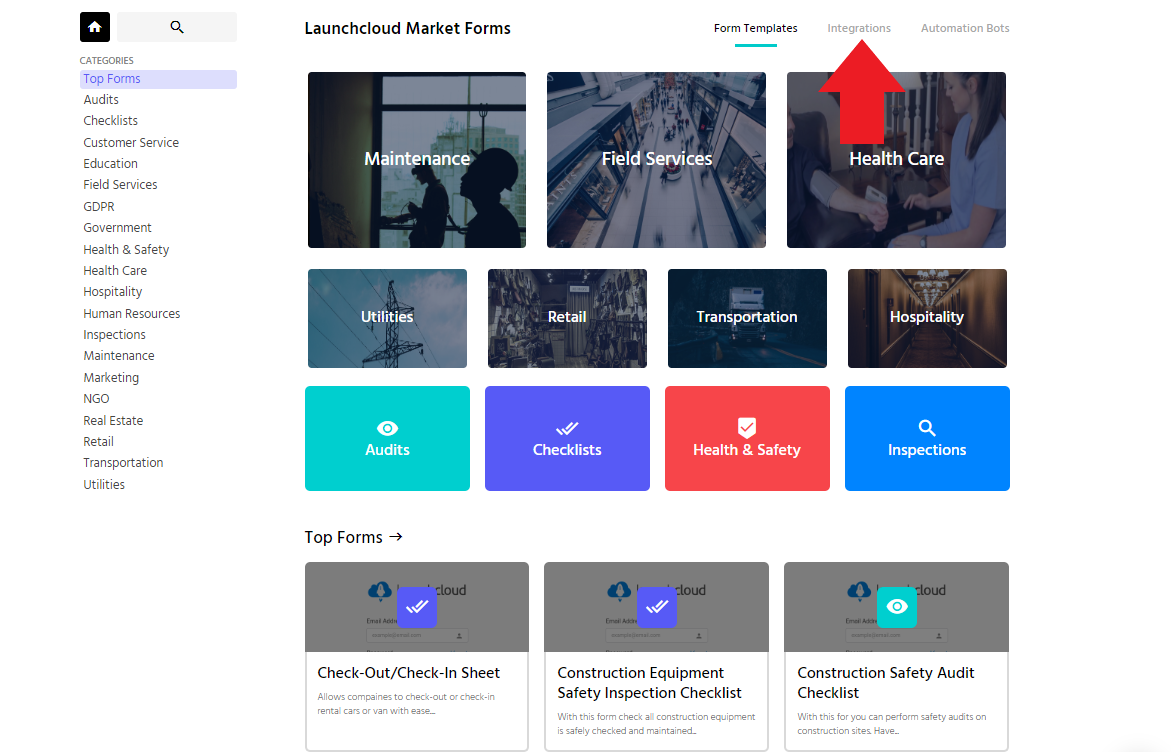This screenshot has height=752, width=1171.
Task: Open Hospitality in sidebar list
Action: point(113,292)
